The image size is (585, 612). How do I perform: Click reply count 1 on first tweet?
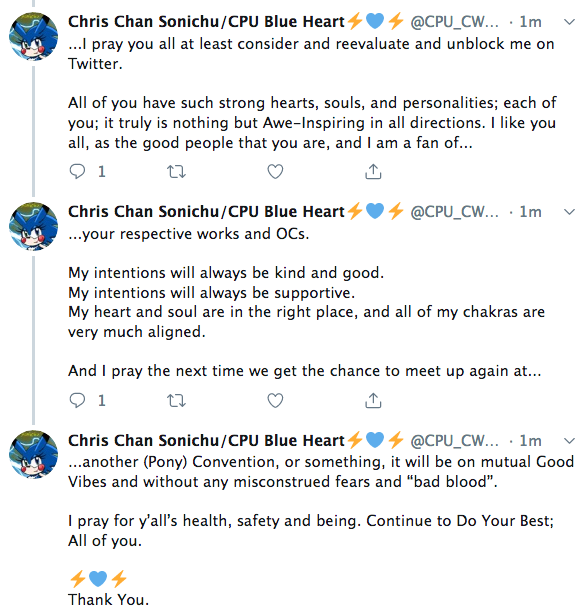101,172
